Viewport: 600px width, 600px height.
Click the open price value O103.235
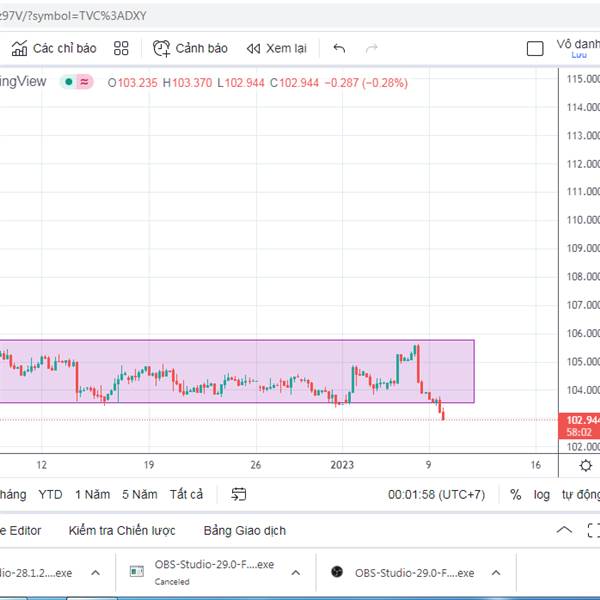pos(132,83)
